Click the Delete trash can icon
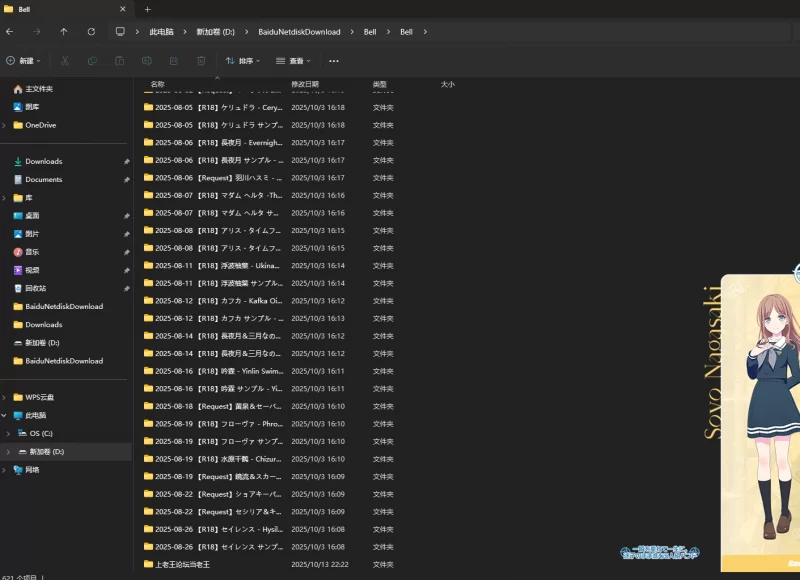The width and height of the screenshot is (800, 580). pyautogui.click(x=201, y=61)
